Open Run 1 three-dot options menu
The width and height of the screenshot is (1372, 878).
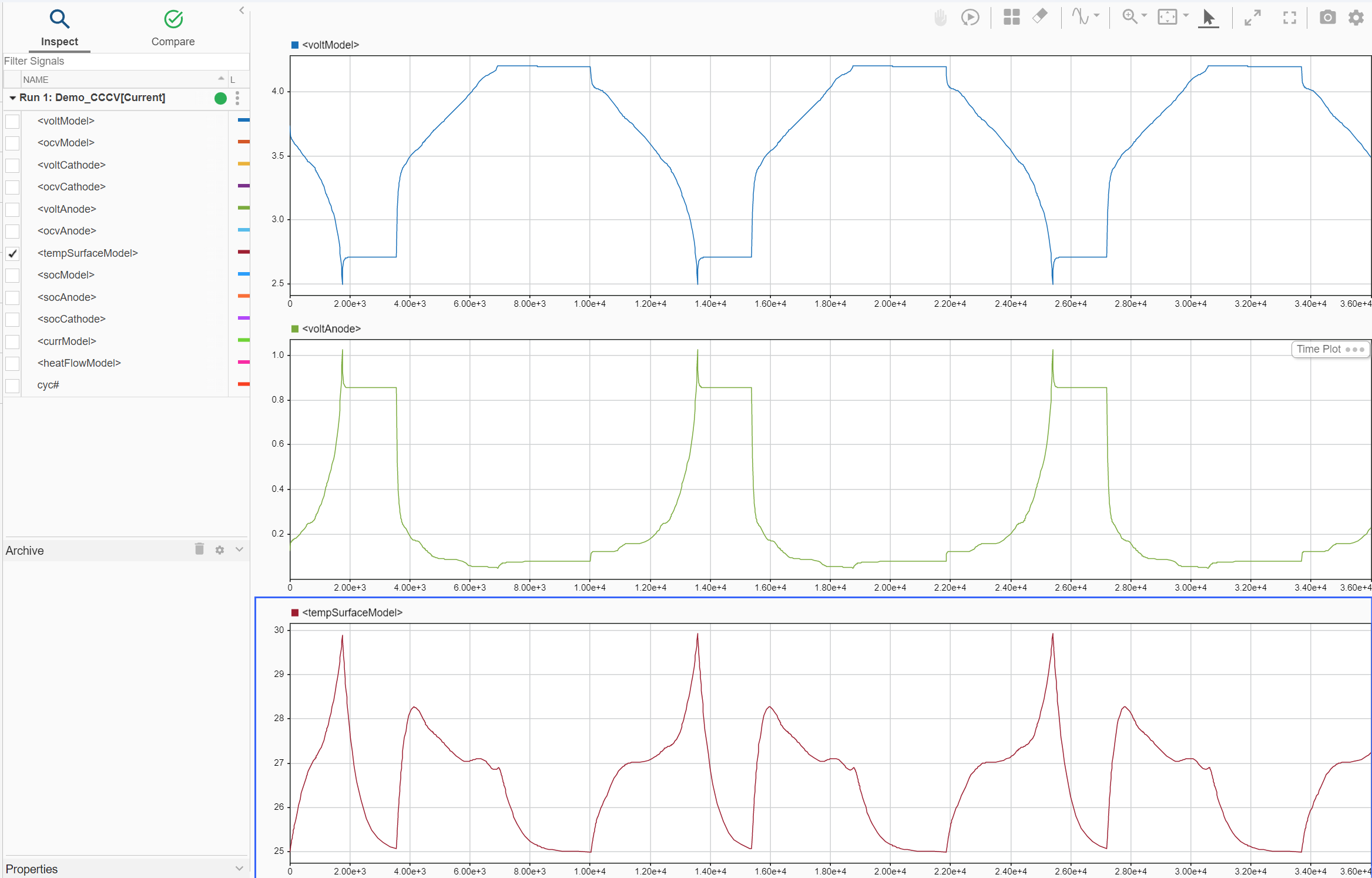coord(237,98)
